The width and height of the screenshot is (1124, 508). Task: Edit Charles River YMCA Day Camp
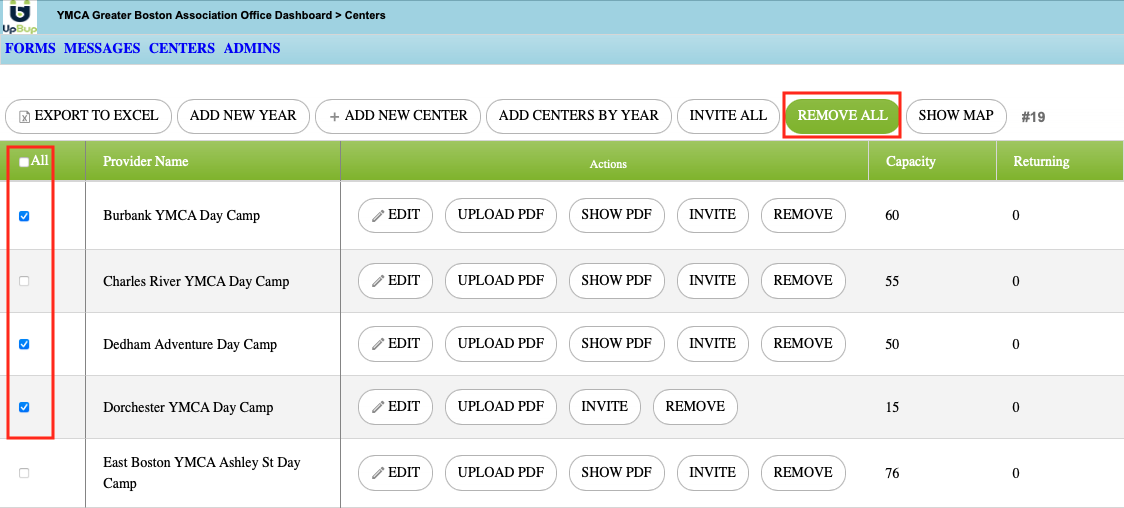pyautogui.click(x=396, y=281)
